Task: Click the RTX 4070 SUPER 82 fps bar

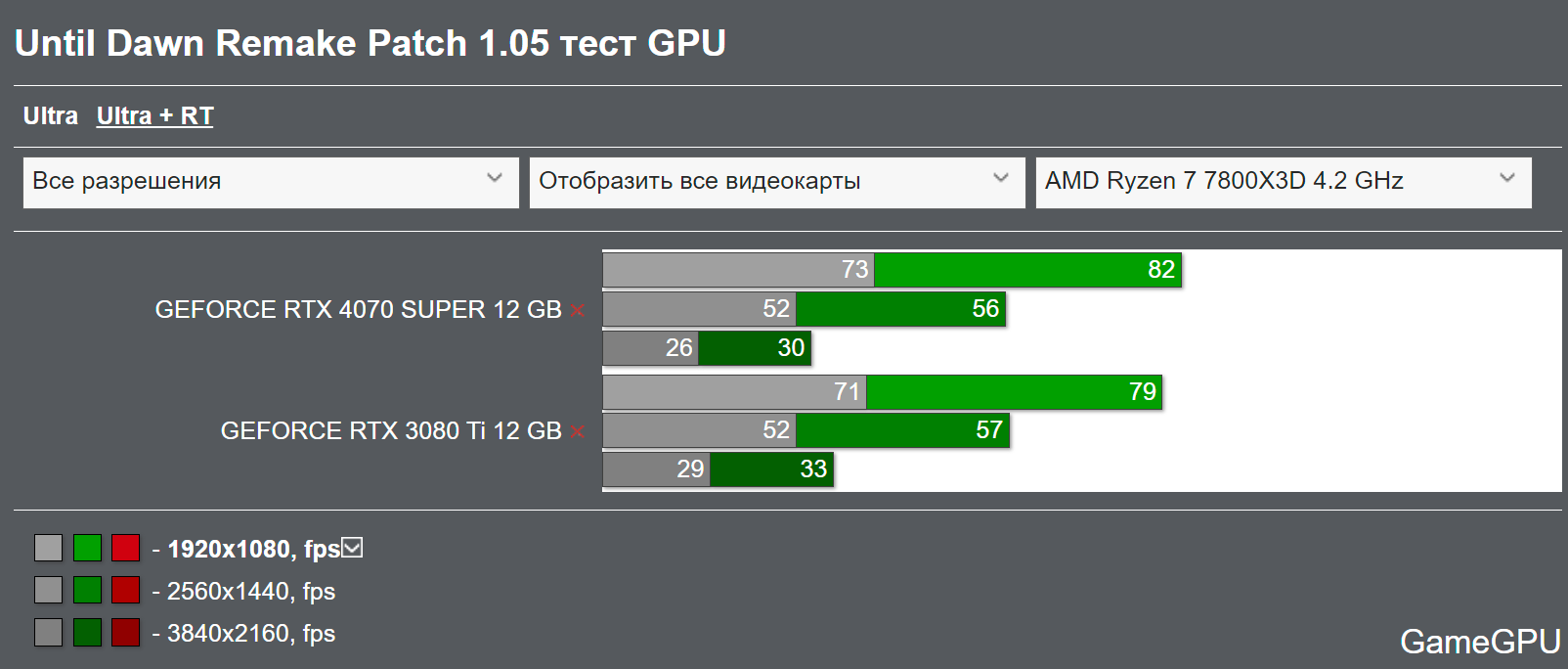Action: [x=1027, y=270]
